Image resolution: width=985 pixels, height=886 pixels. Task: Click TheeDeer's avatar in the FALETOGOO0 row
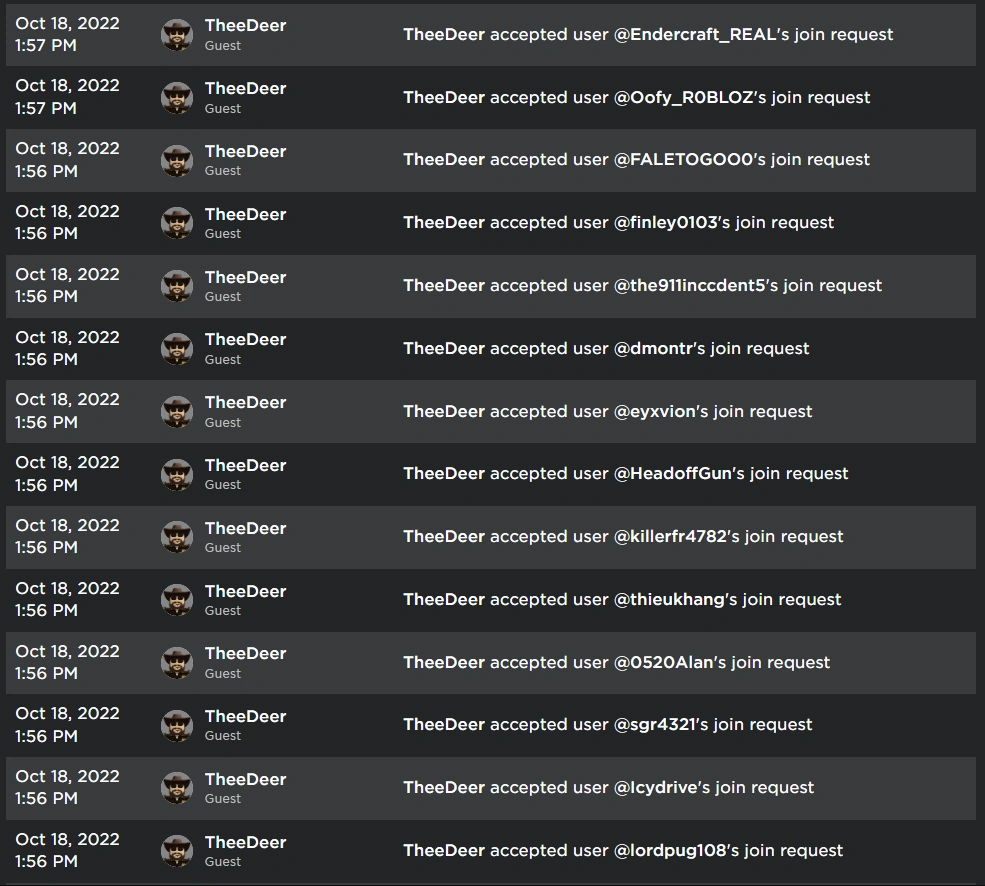[x=177, y=160]
